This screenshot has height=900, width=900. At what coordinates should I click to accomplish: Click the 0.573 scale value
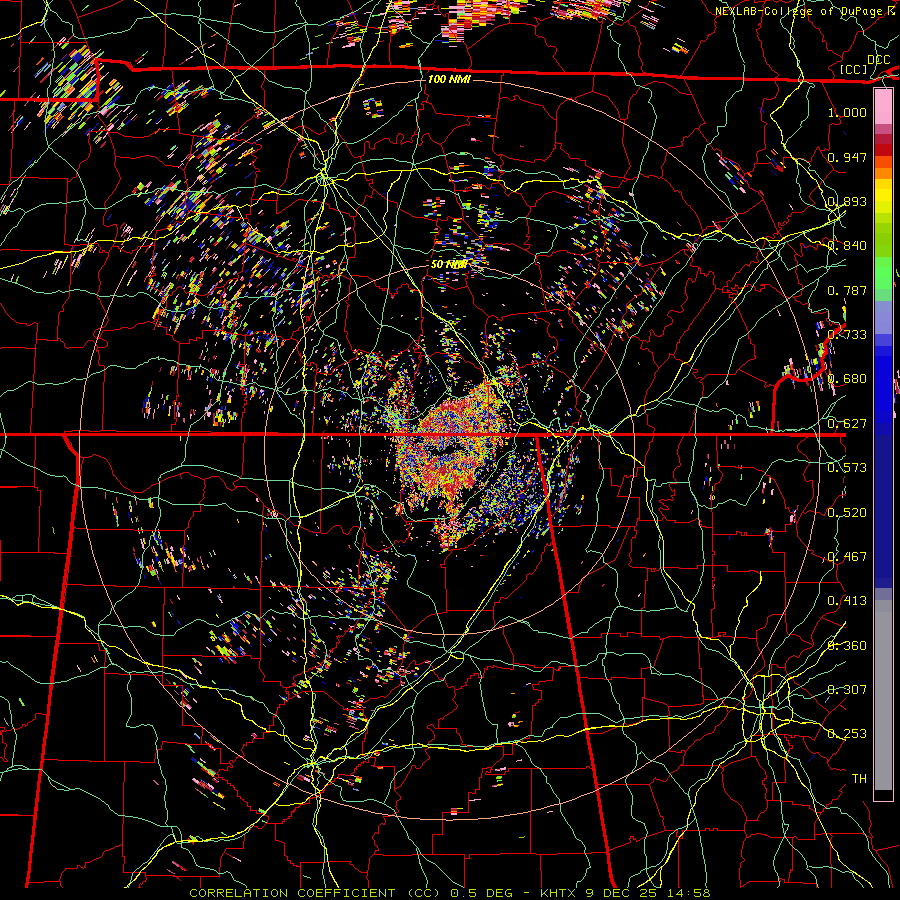coord(847,468)
